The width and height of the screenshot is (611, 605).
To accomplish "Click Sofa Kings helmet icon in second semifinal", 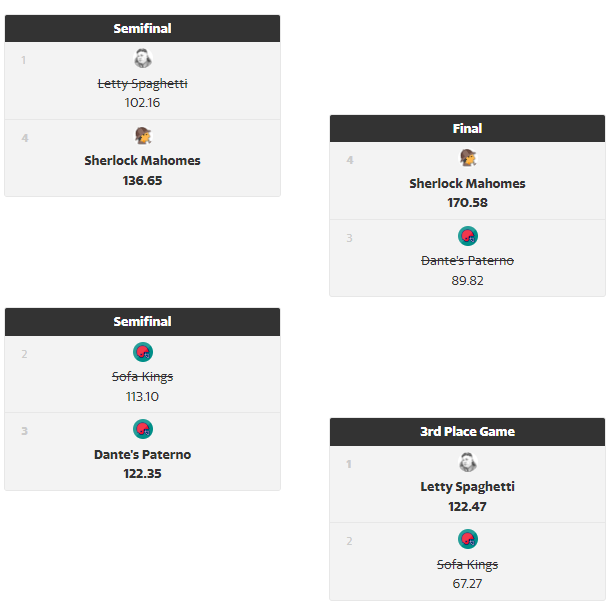I will pyautogui.click(x=143, y=352).
